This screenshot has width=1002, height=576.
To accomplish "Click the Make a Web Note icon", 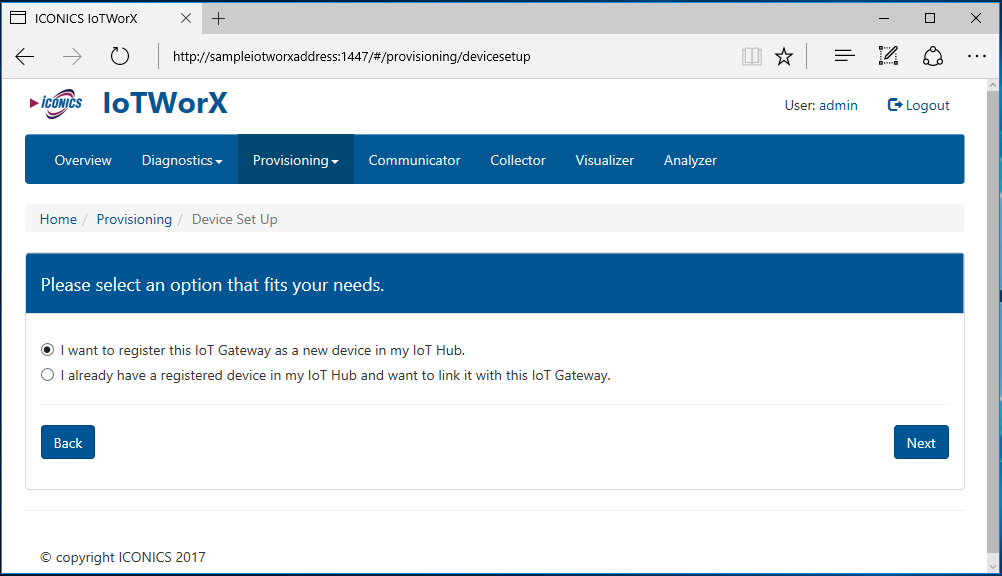I will tap(888, 57).
